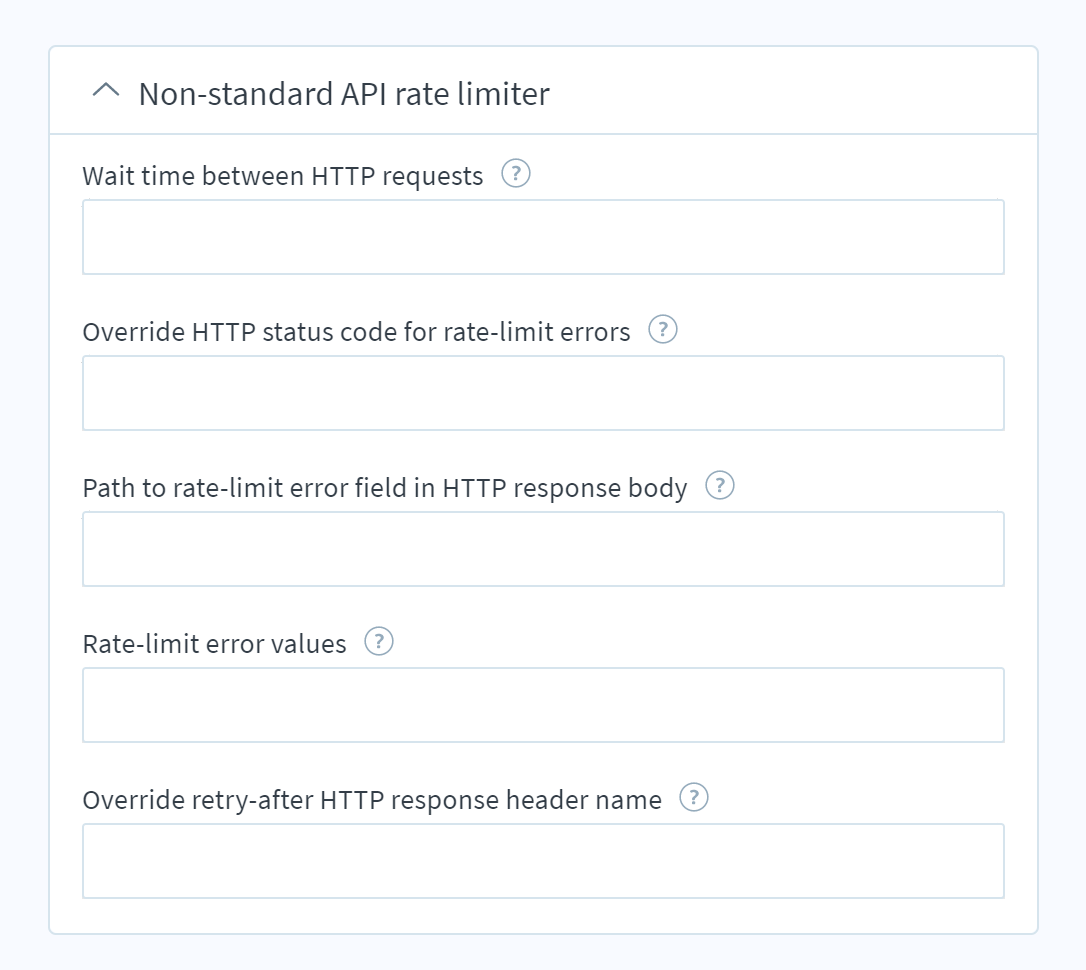Viewport: 1086px width, 970px height.
Task: Collapse the Non-standard API rate limiter section
Action: [104, 91]
